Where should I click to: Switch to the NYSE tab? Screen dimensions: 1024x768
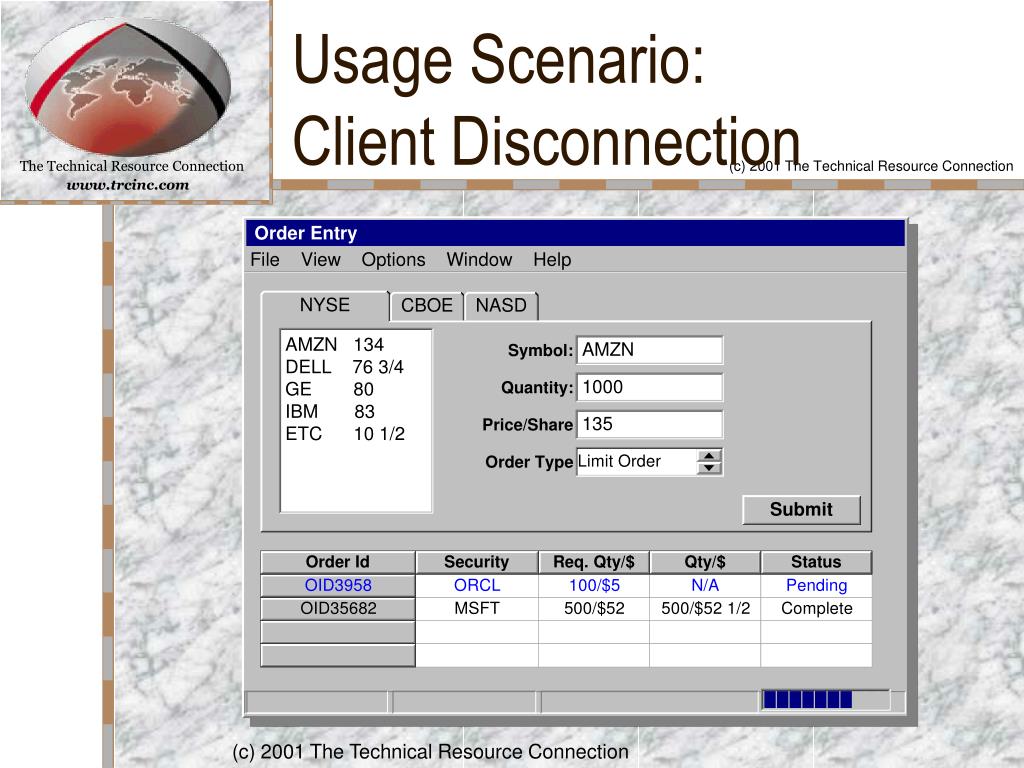325,305
